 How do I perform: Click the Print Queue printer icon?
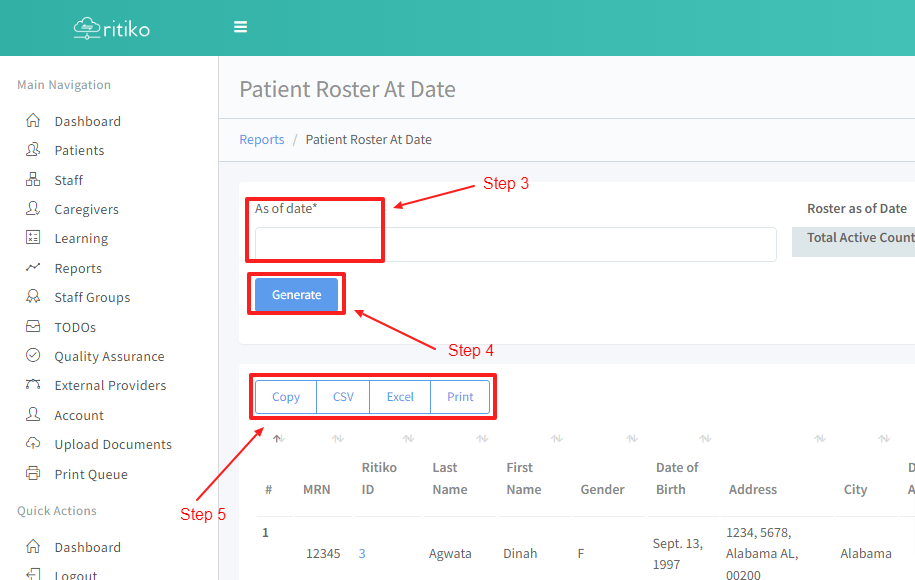coord(33,474)
